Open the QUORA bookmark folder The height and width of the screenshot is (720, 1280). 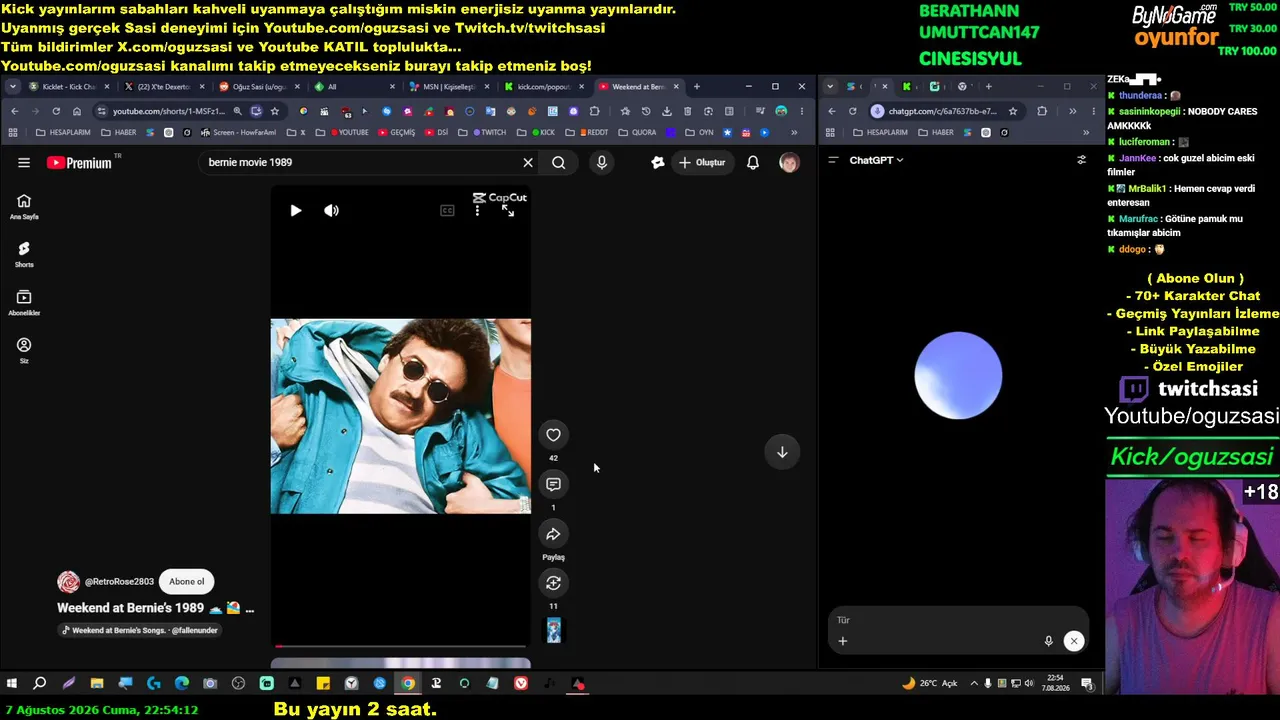coord(637,132)
